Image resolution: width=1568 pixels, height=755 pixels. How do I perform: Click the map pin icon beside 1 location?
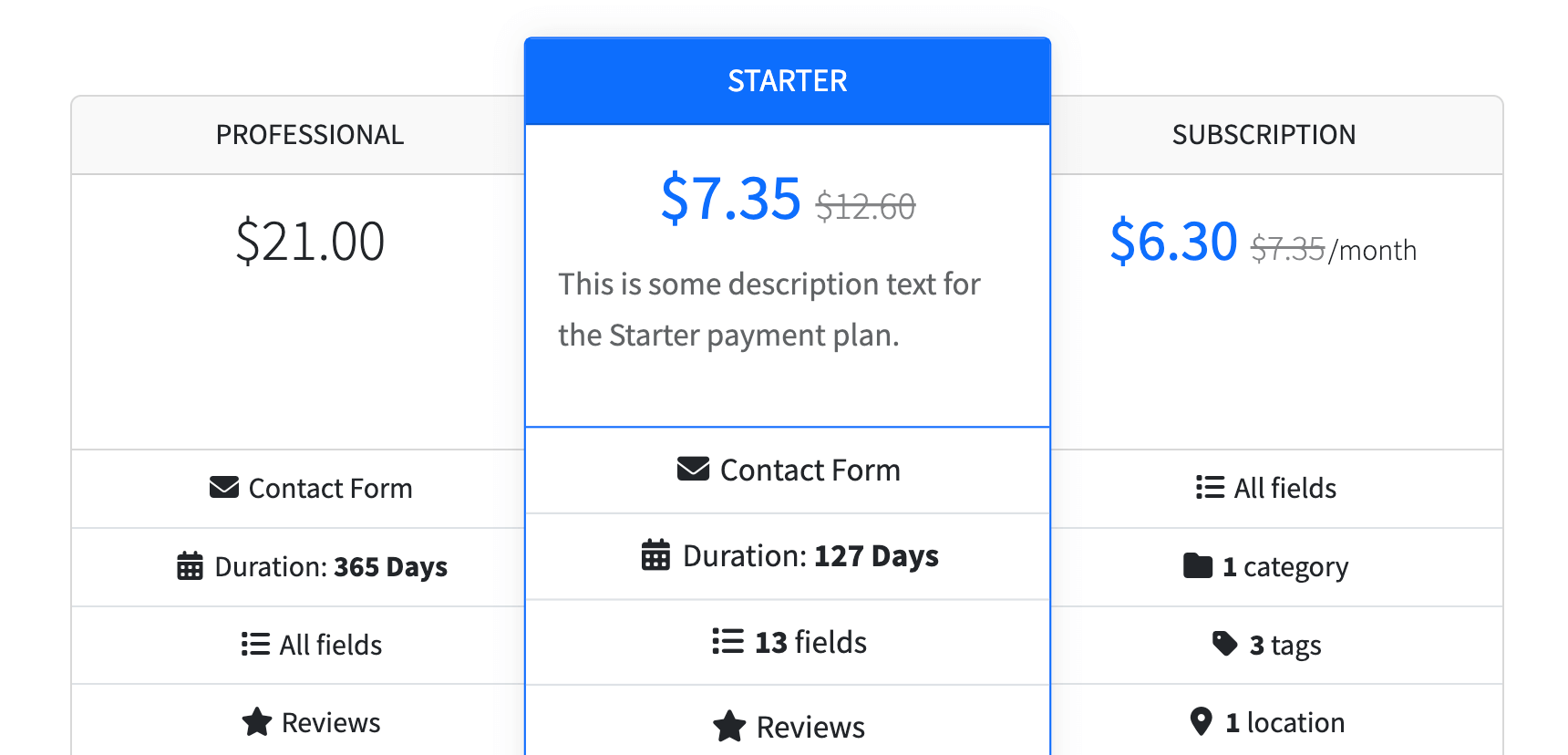click(1202, 722)
